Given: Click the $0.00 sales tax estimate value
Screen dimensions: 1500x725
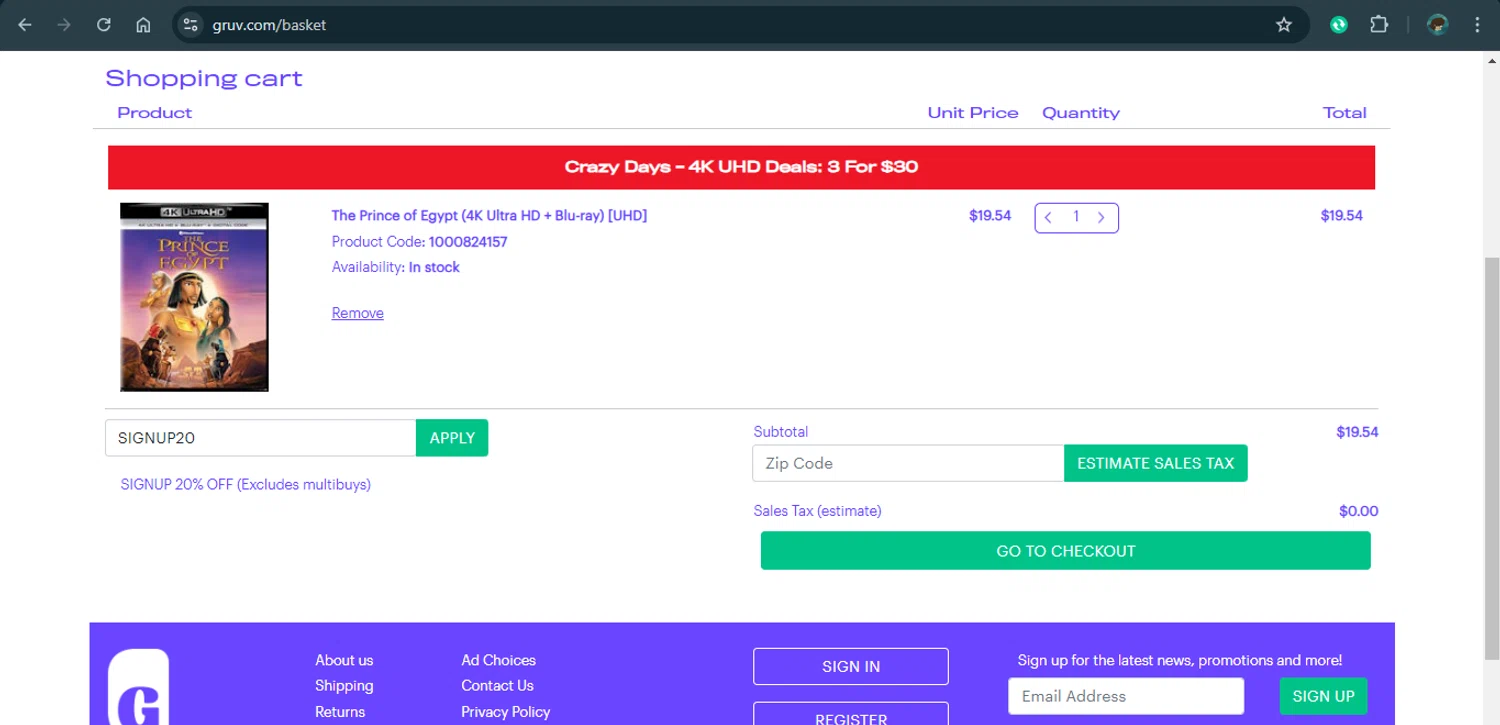Looking at the screenshot, I should [x=1358, y=511].
